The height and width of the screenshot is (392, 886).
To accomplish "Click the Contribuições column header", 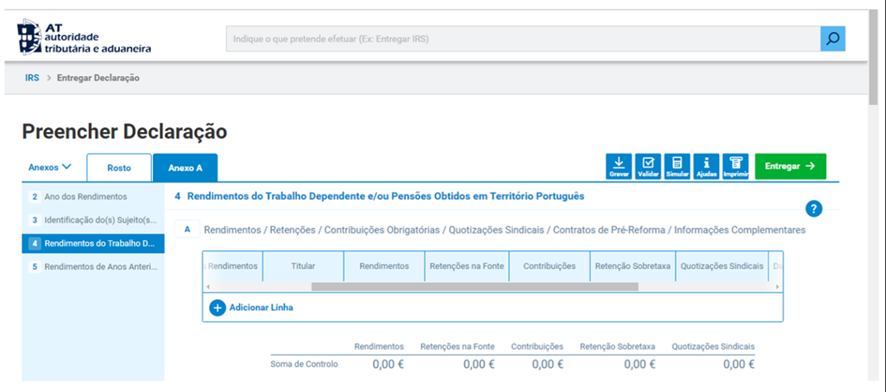I will 549,266.
